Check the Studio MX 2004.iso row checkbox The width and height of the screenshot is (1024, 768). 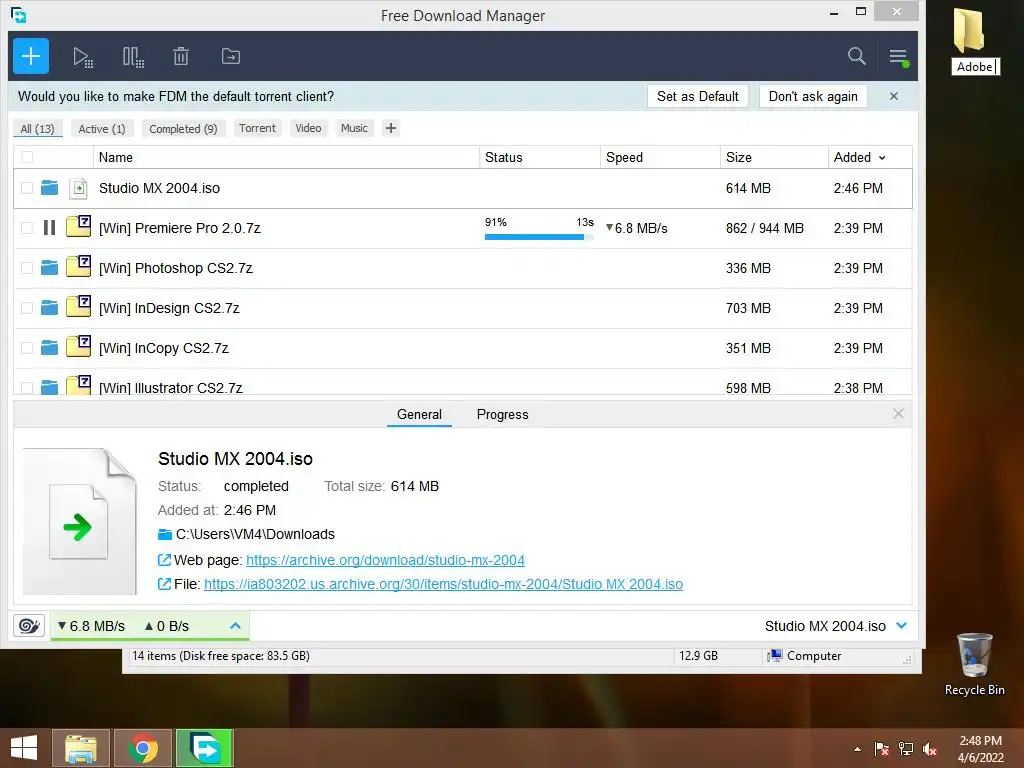click(27, 188)
